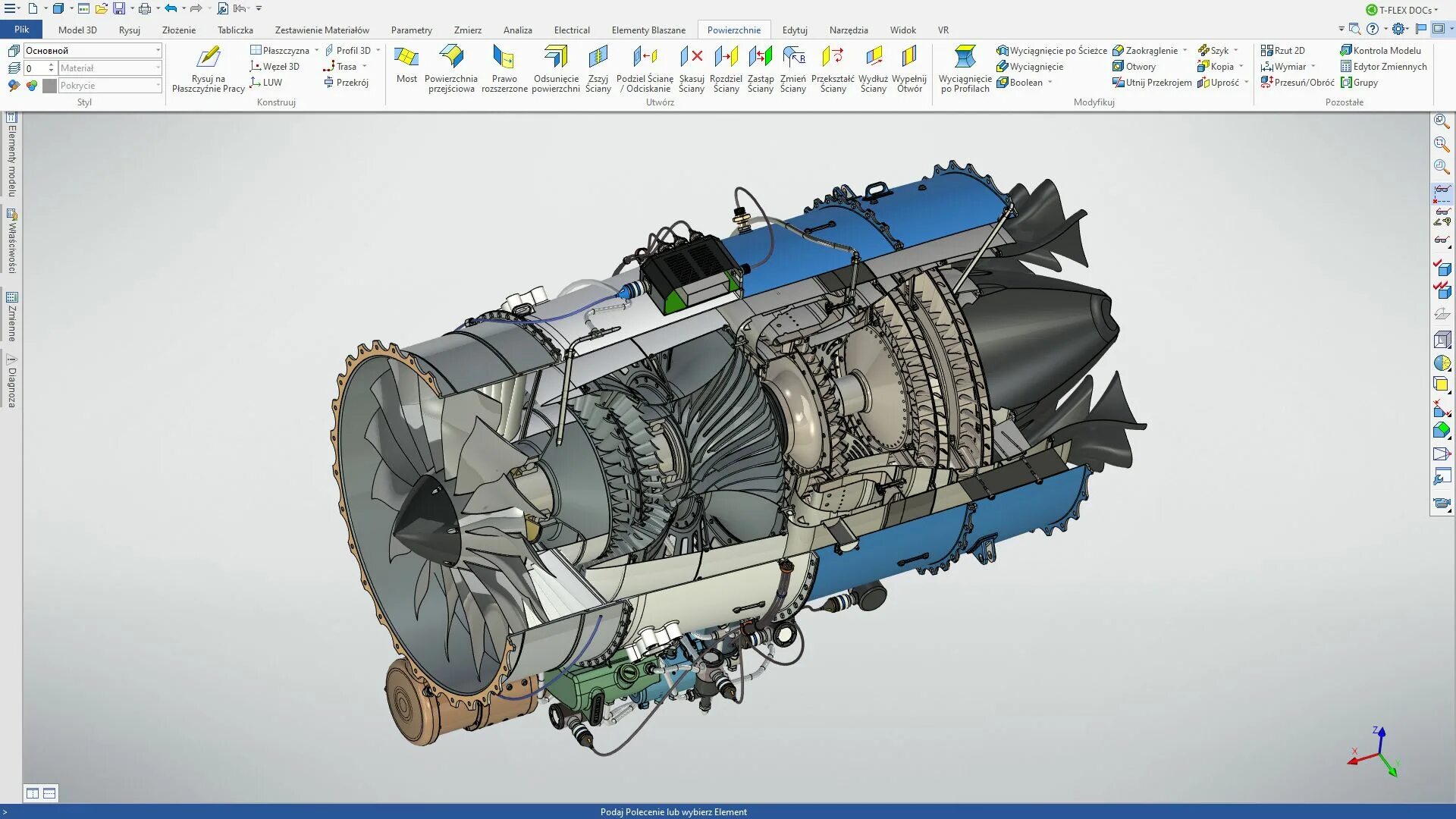Open the Otwory tool
Screen dimensions: 1456x819
tap(1139, 66)
